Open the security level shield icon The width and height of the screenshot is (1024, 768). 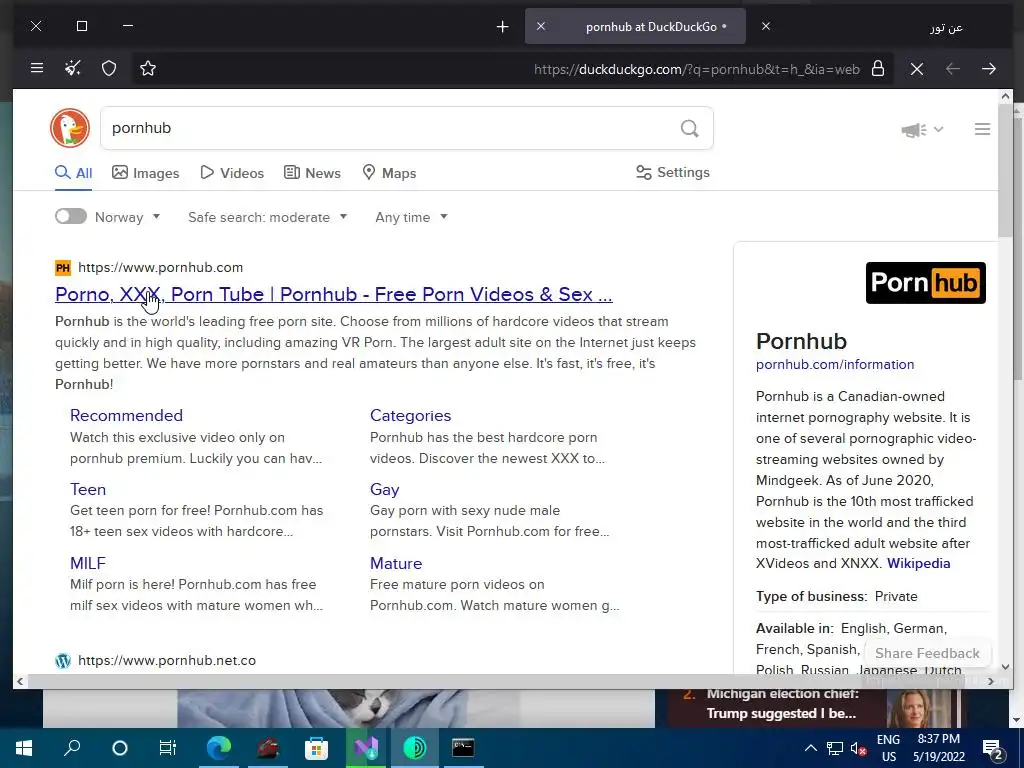109,68
